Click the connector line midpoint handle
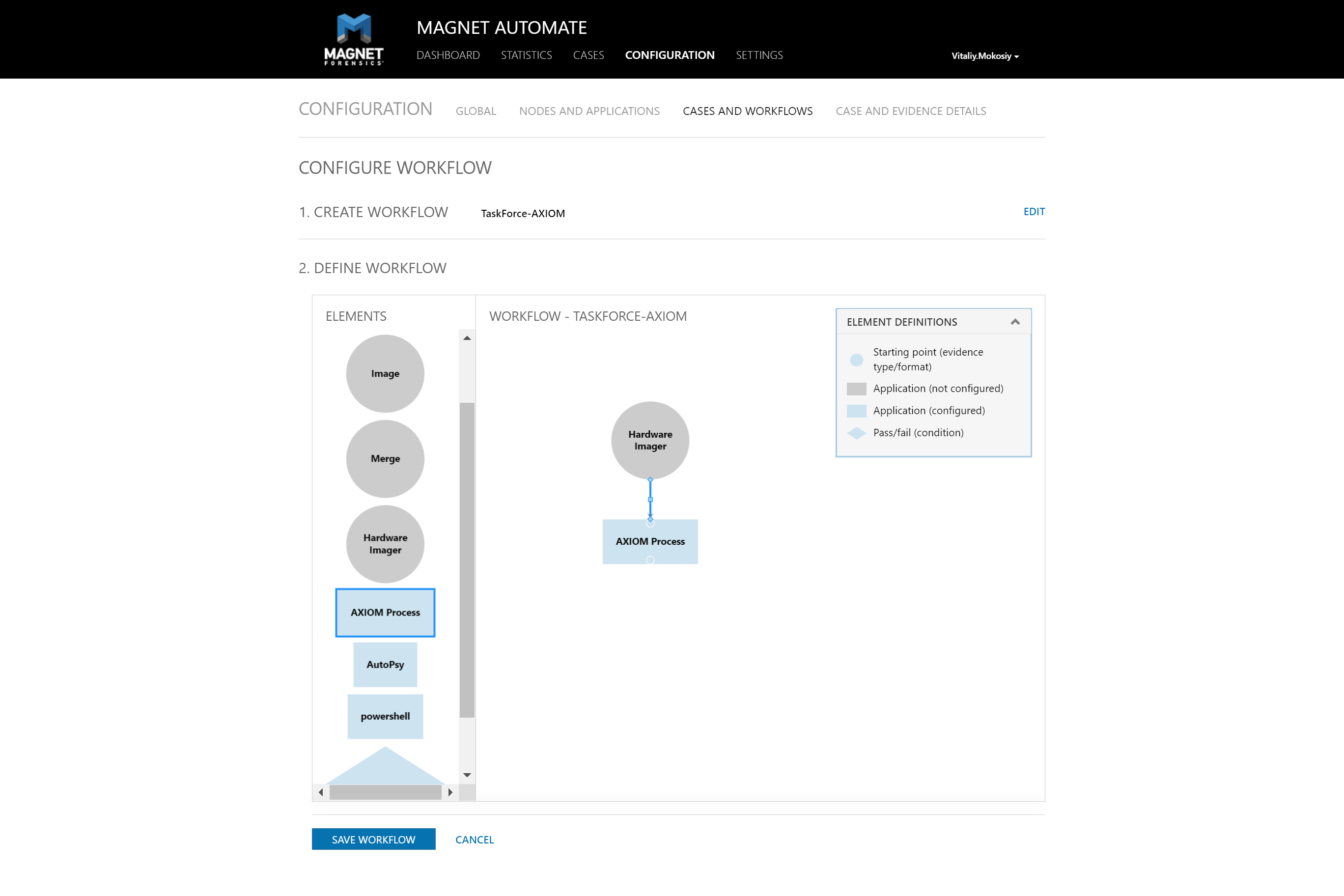 tap(650, 500)
